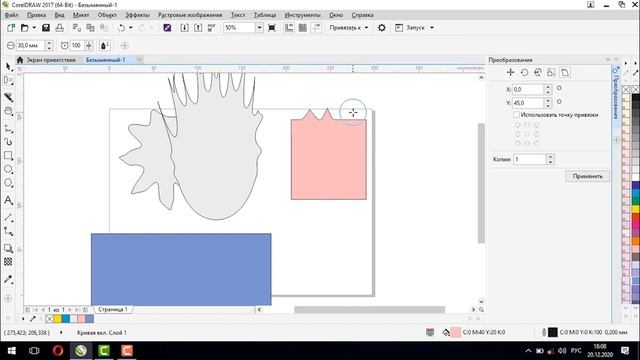Select Size mode in Transformations docker
The image size is (640, 360).
tap(551, 73)
